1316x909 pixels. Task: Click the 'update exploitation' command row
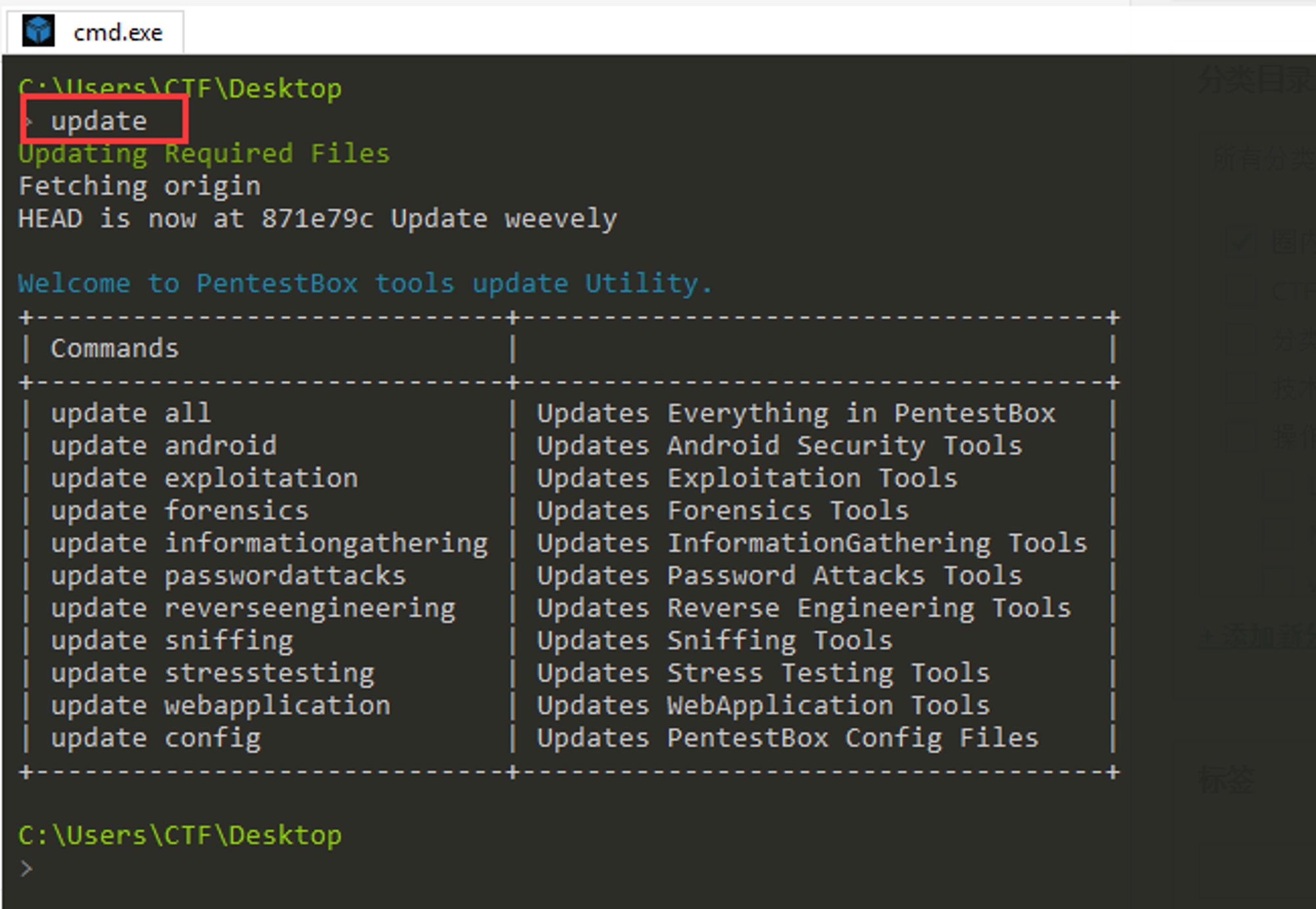point(205,479)
